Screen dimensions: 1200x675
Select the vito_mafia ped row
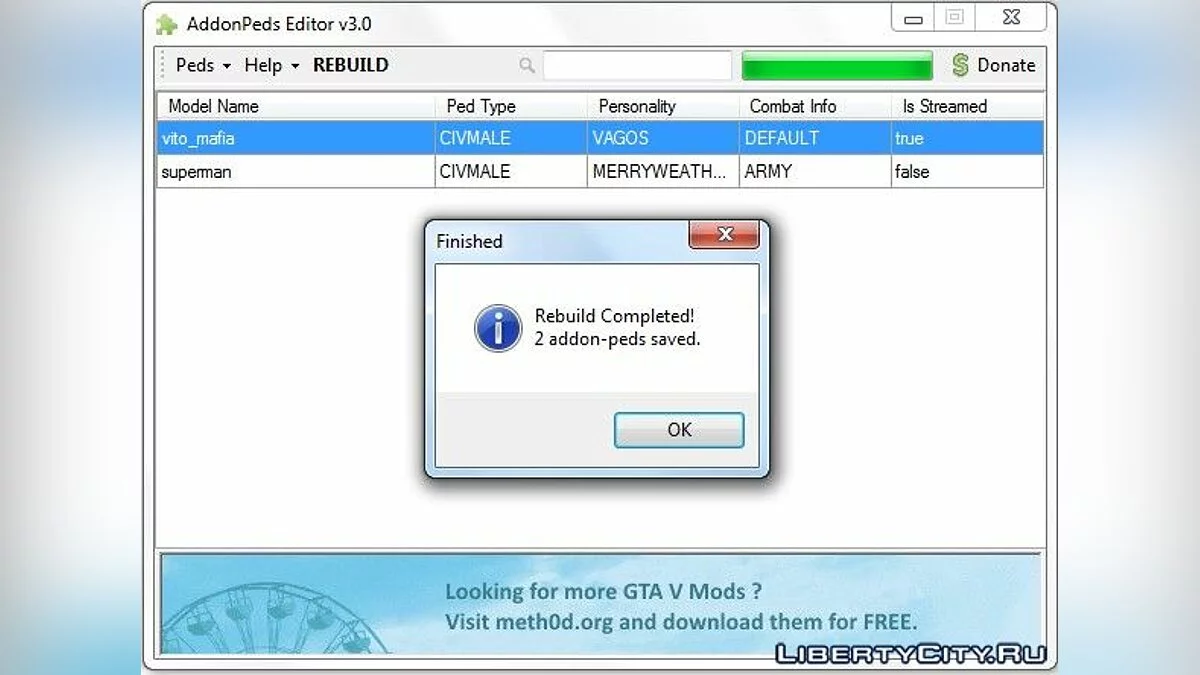600,138
